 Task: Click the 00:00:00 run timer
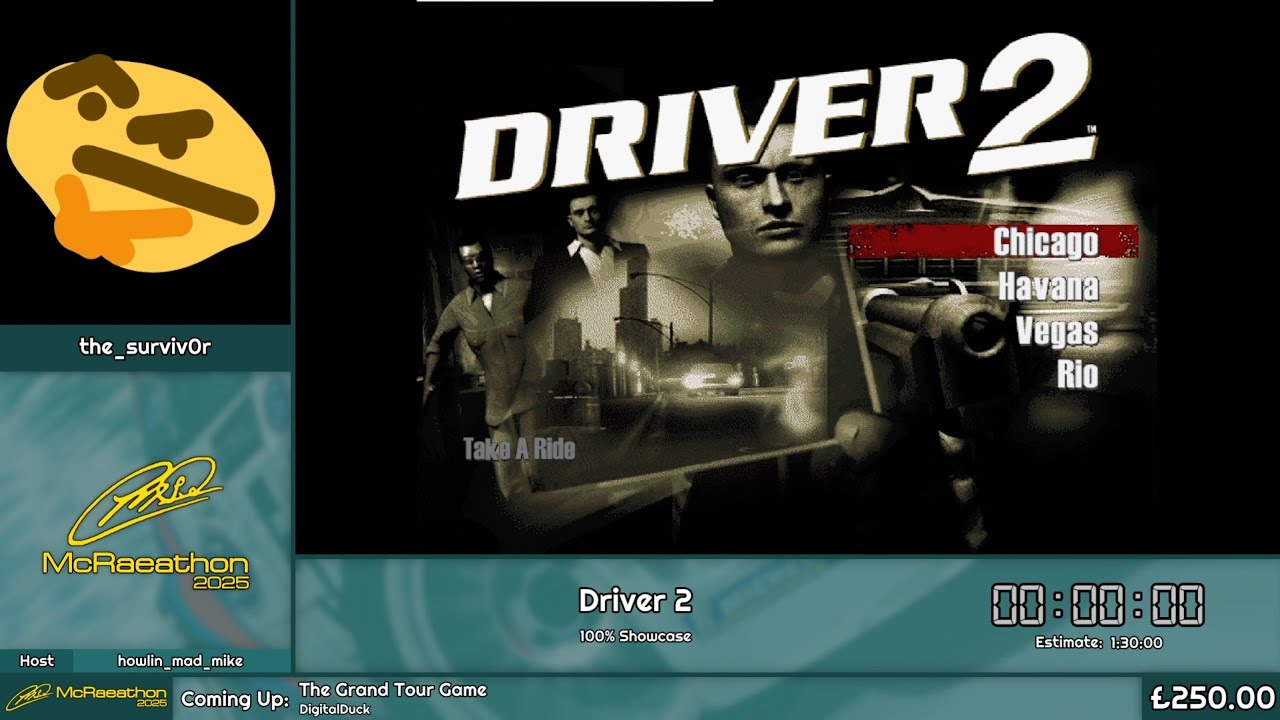point(1098,606)
